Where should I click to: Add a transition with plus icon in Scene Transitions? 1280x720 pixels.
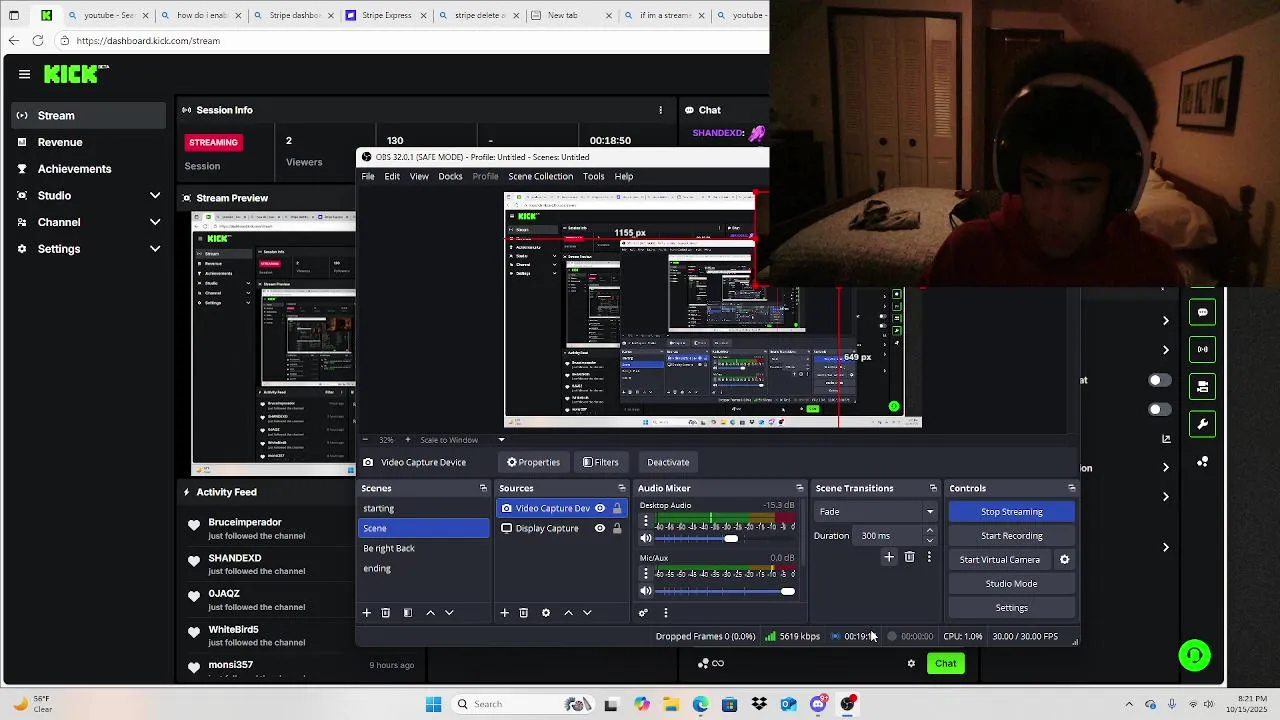pos(889,557)
